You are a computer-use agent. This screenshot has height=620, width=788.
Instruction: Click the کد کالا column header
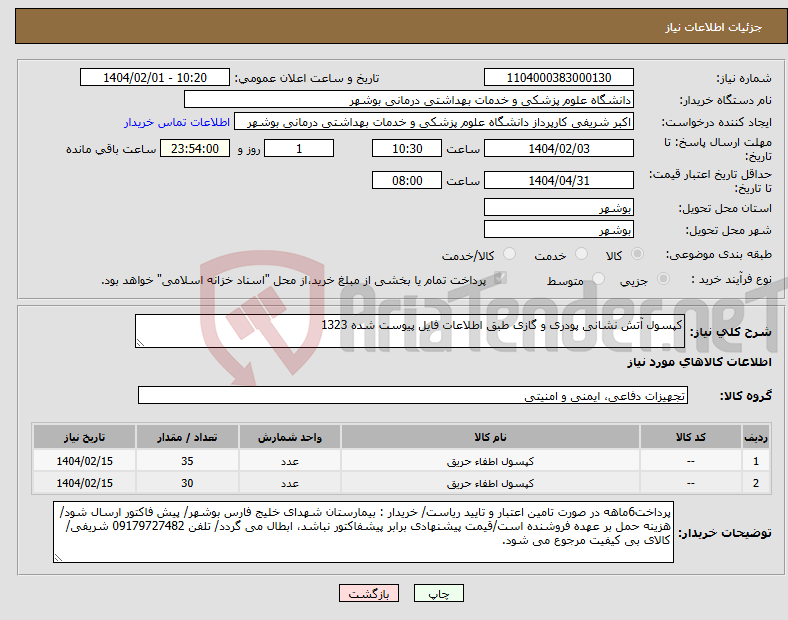click(691, 437)
